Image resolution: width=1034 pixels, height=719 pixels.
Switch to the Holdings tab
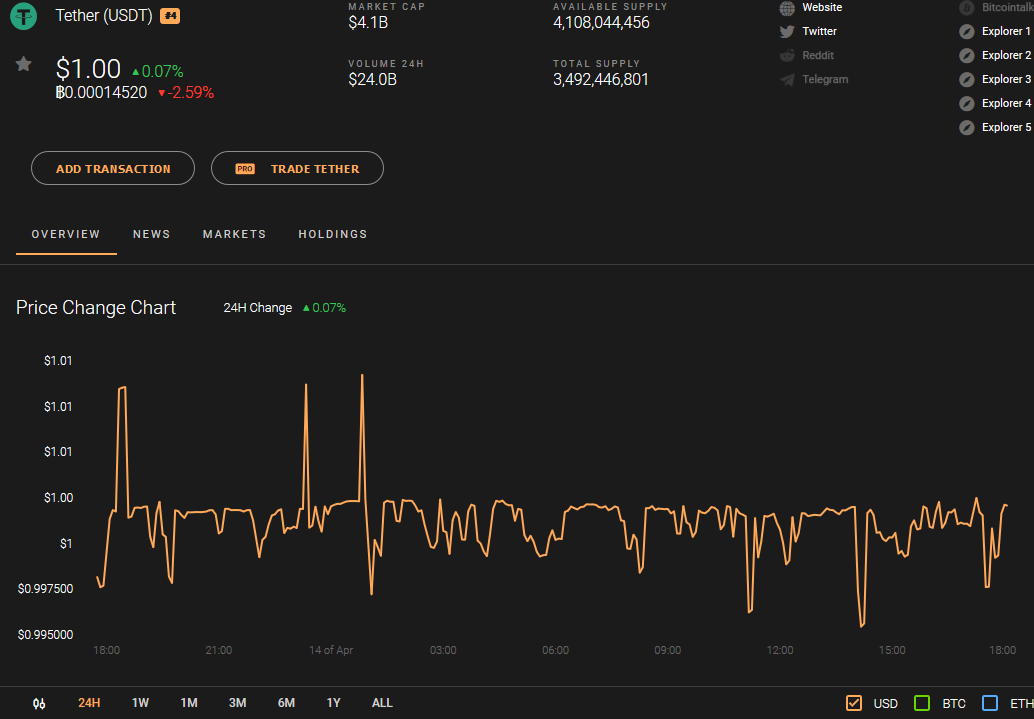pos(333,234)
